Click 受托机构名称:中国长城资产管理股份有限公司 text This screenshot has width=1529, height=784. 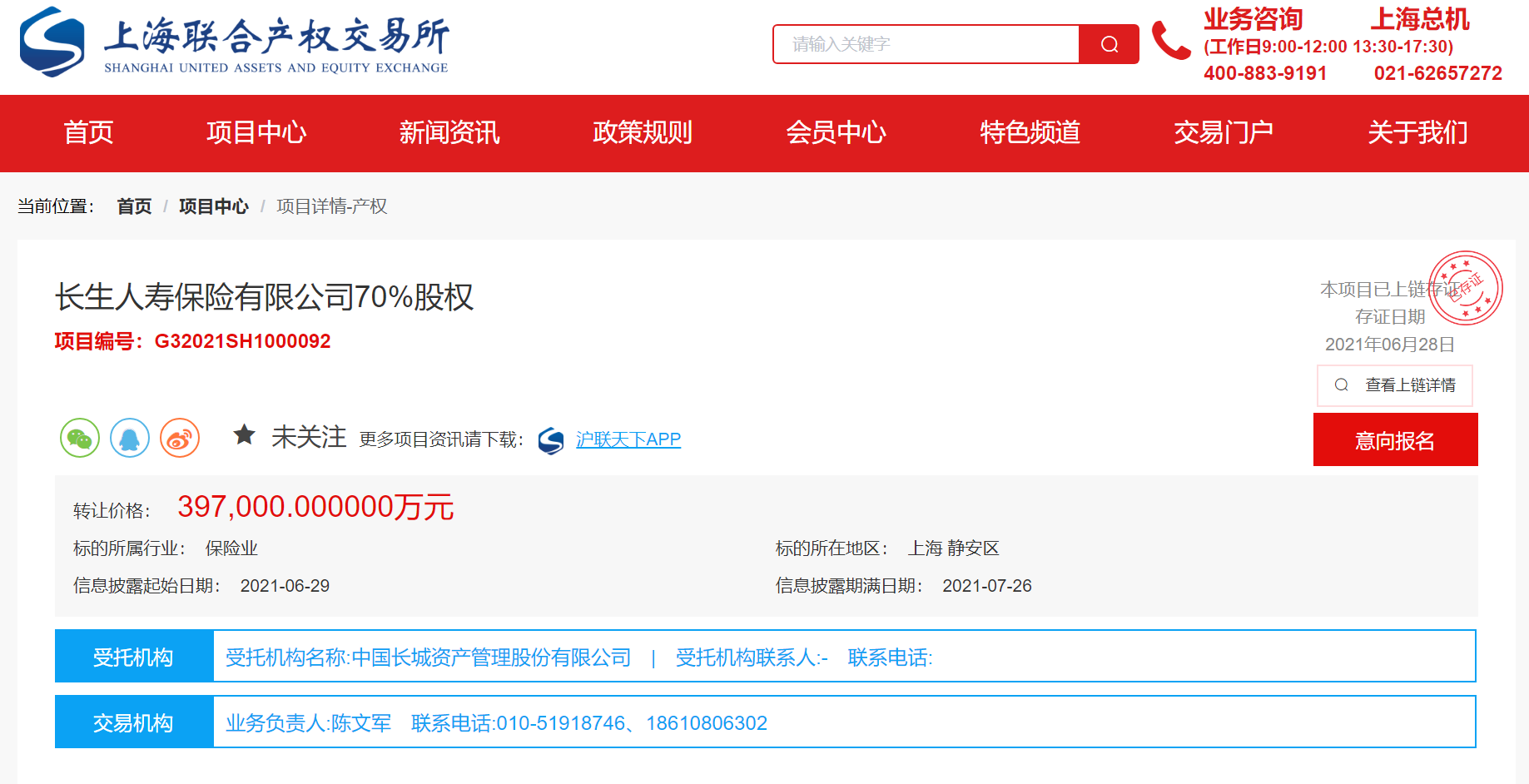[429, 657]
